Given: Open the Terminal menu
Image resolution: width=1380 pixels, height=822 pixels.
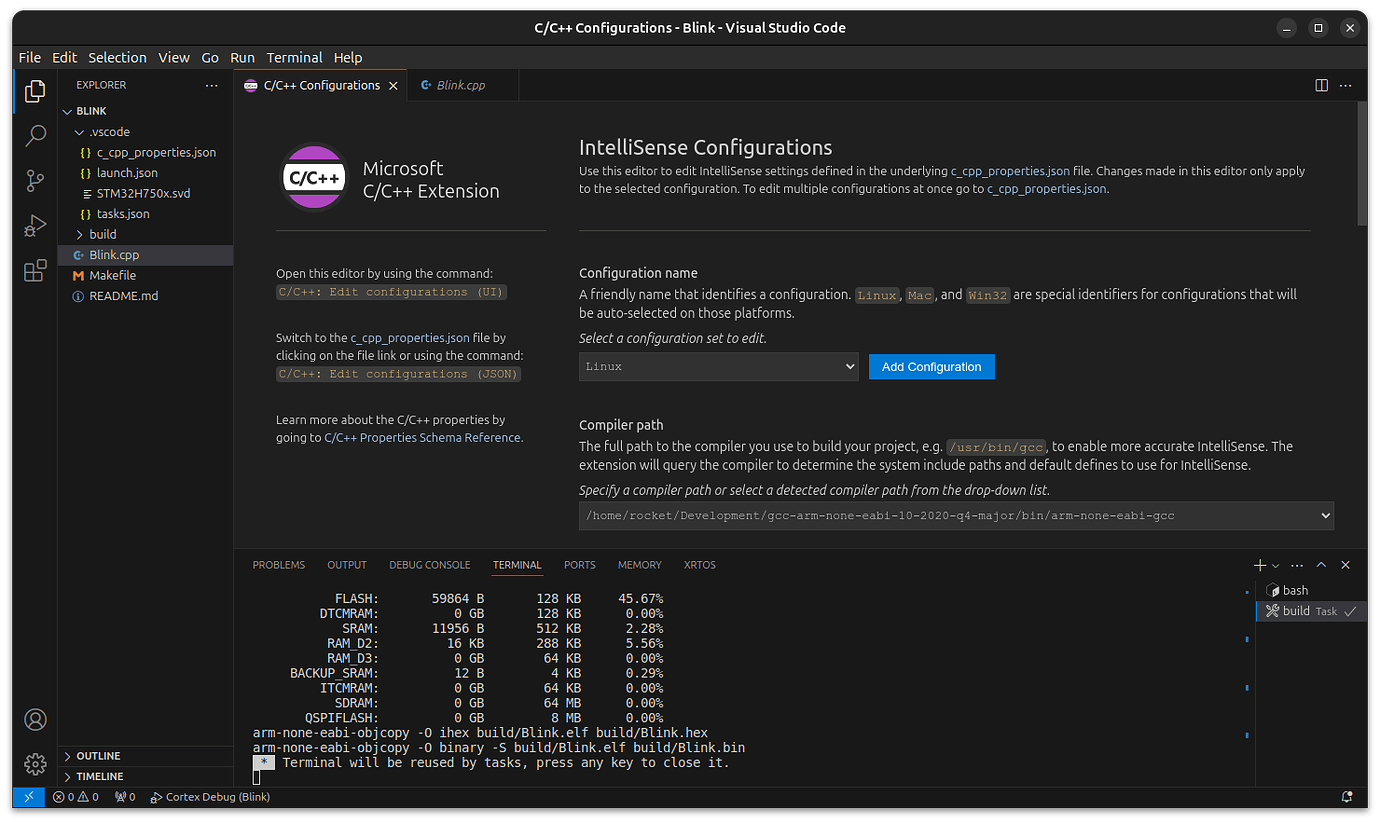Looking at the screenshot, I should [x=294, y=57].
